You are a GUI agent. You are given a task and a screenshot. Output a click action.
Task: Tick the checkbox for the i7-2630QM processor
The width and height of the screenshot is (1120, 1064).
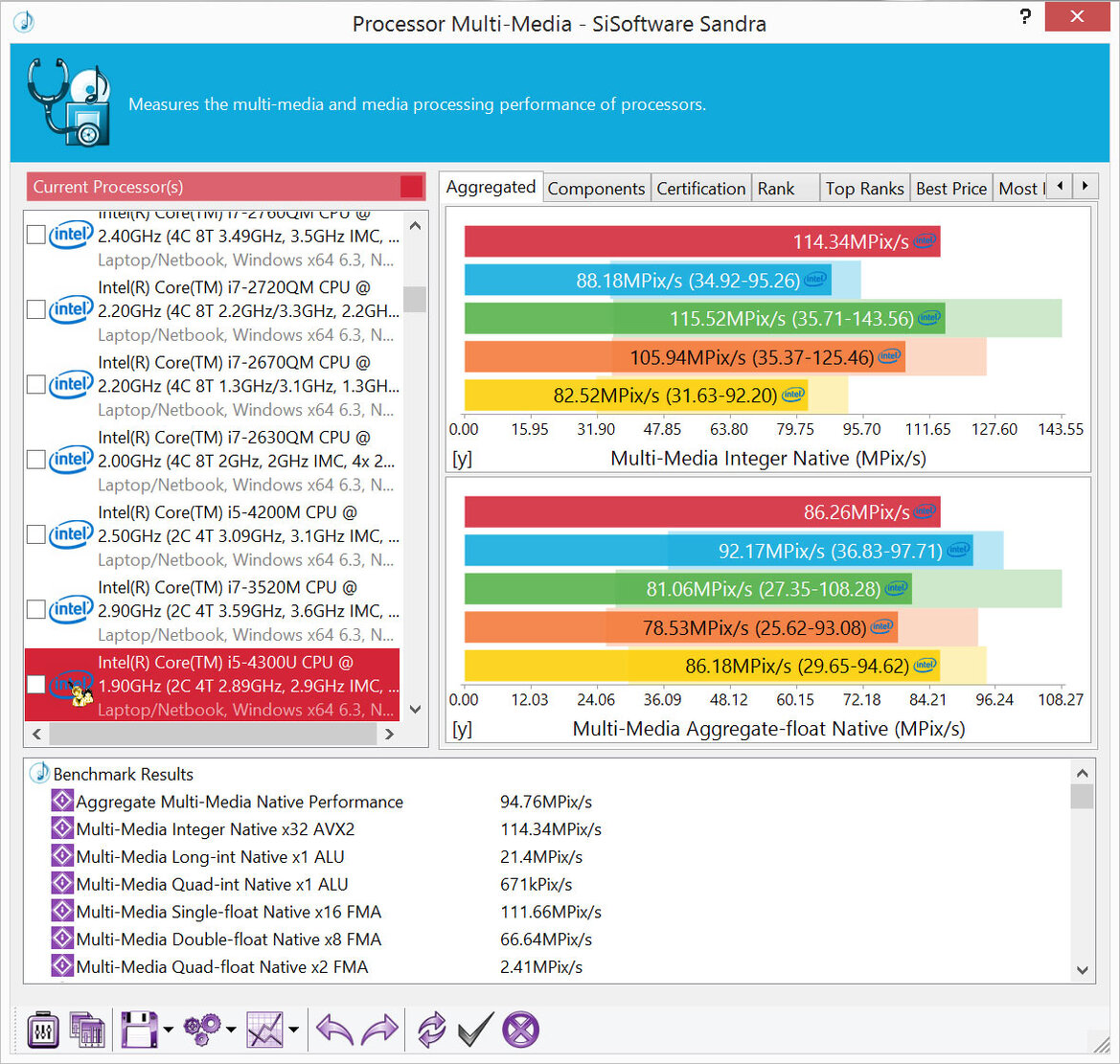(x=35, y=459)
